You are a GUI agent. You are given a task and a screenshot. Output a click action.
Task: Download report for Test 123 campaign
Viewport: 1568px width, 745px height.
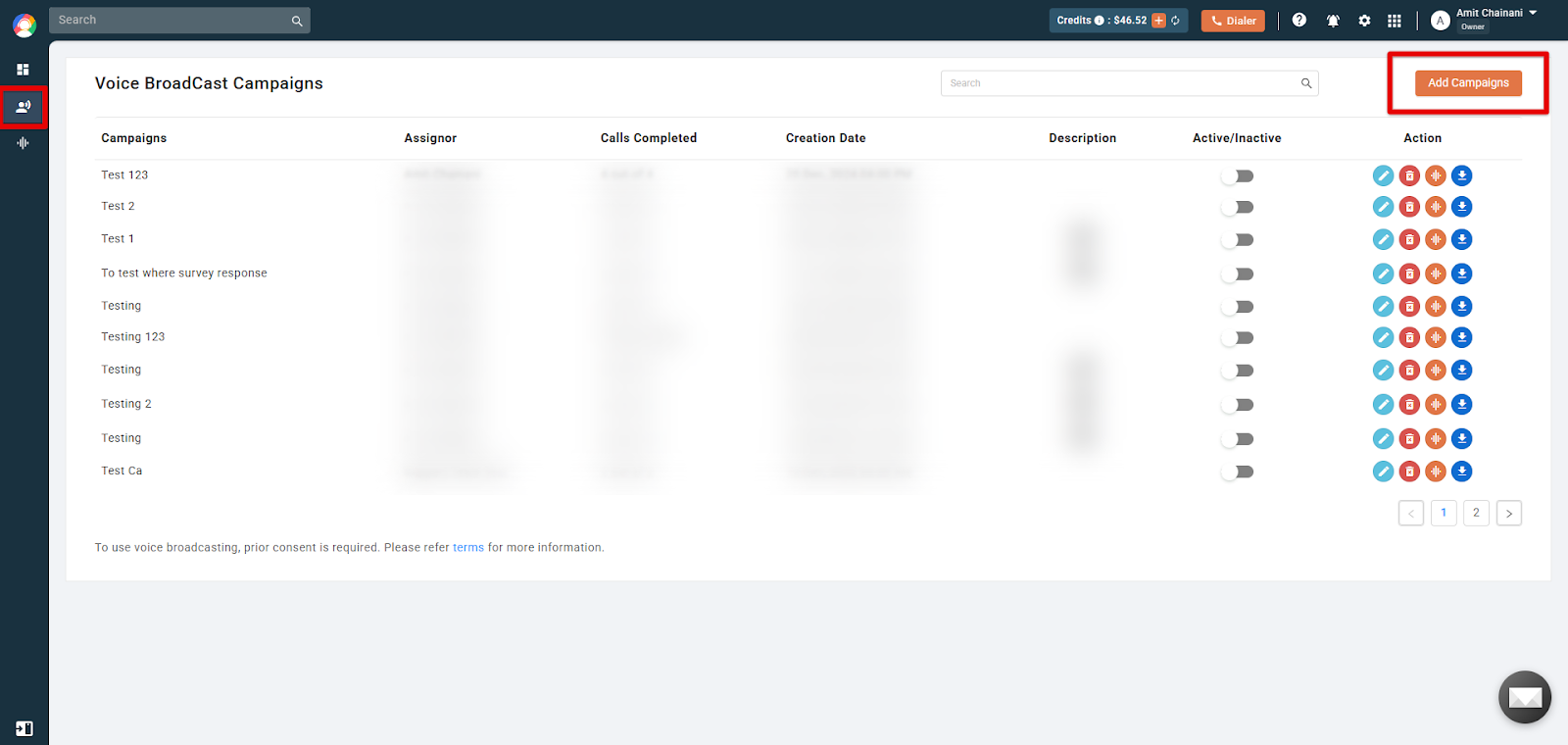(1462, 175)
